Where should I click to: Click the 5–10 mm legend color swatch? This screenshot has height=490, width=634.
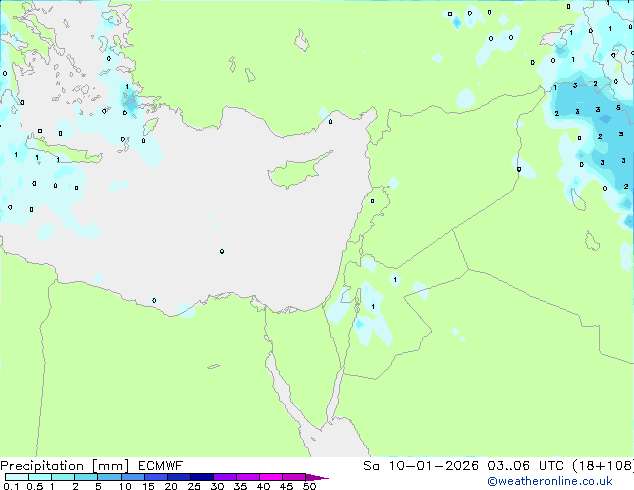(x=109, y=477)
